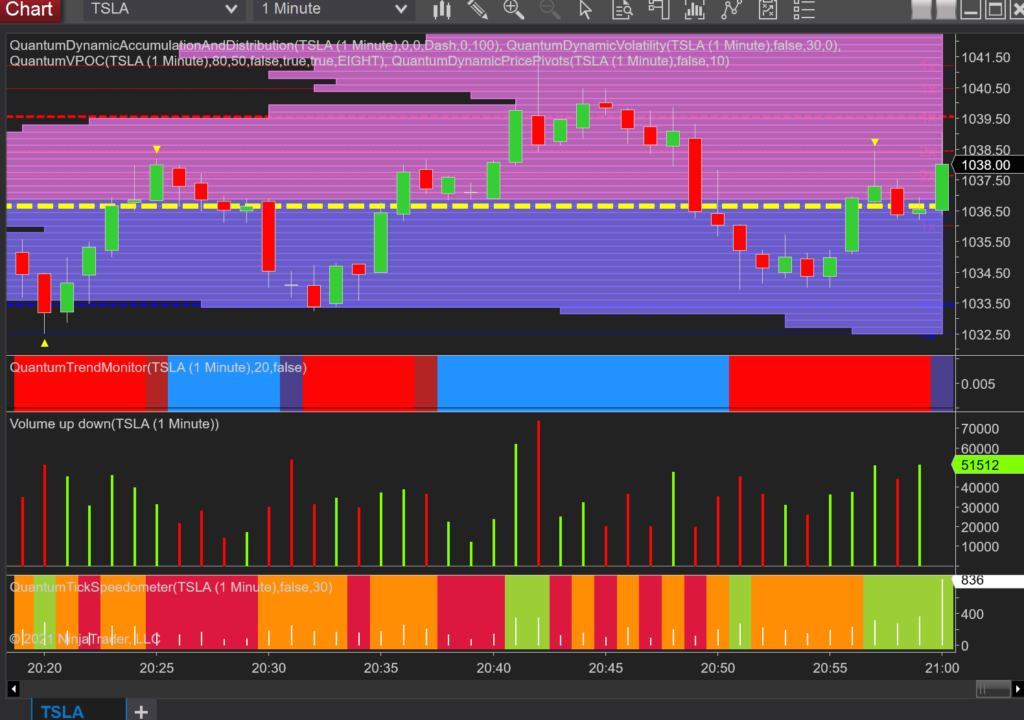Select the QuantumTickSpeedometer panel label
Image resolution: width=1024 pixels, height=720 pixels.
point(171,587)
